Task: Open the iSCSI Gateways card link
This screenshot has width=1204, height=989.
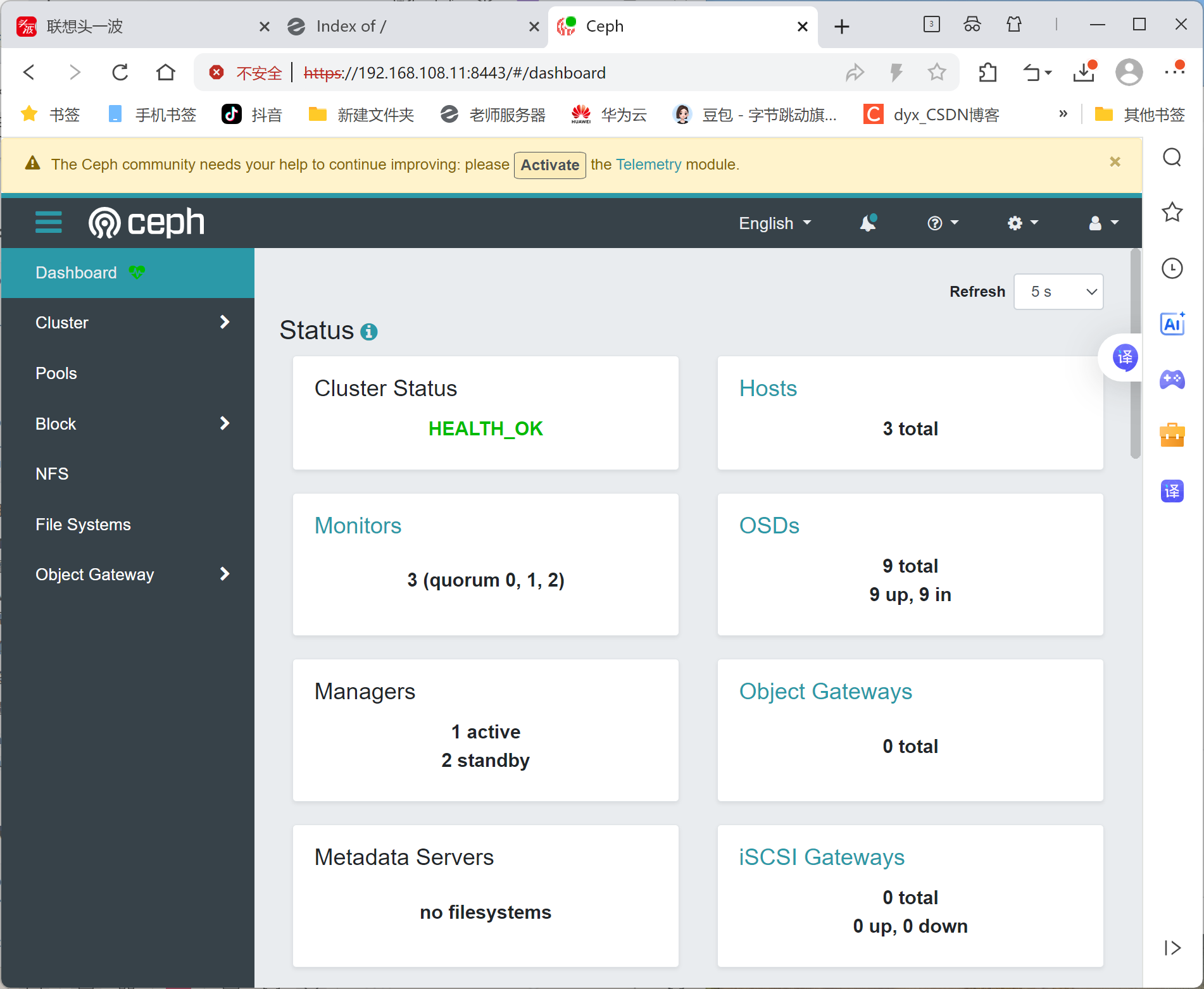Action: pos(822,857)
